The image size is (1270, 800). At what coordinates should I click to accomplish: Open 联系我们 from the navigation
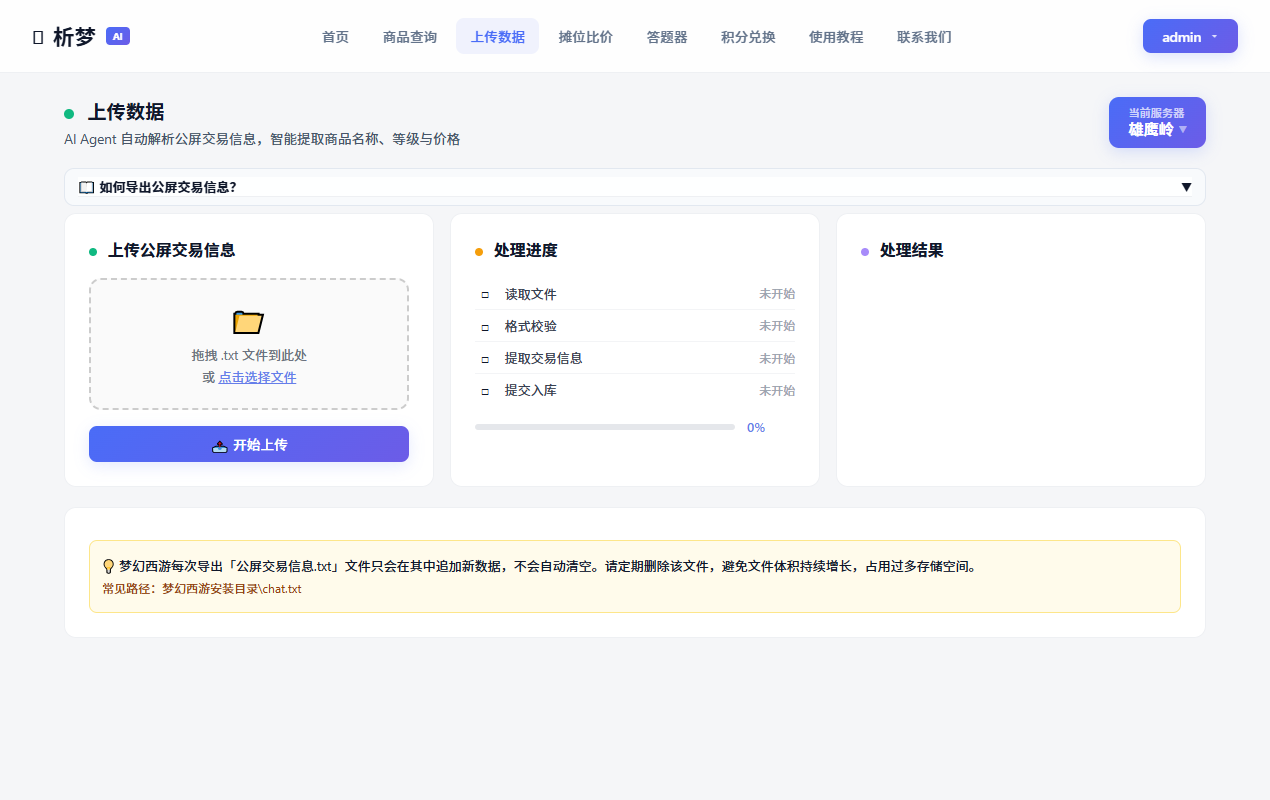point(924,37)
